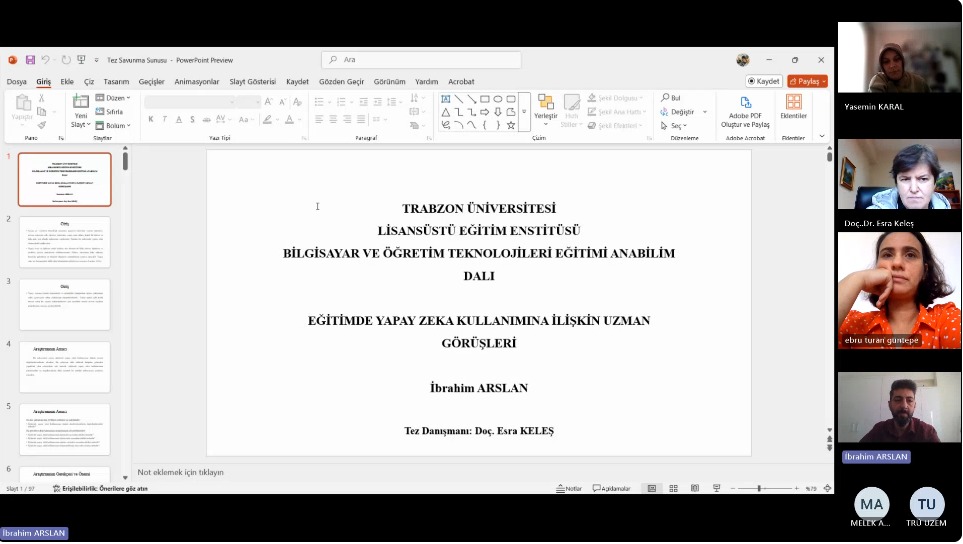Open the Animasyonlar tab
This screenshot has height=544, width=963.
(x=197, y=82)
